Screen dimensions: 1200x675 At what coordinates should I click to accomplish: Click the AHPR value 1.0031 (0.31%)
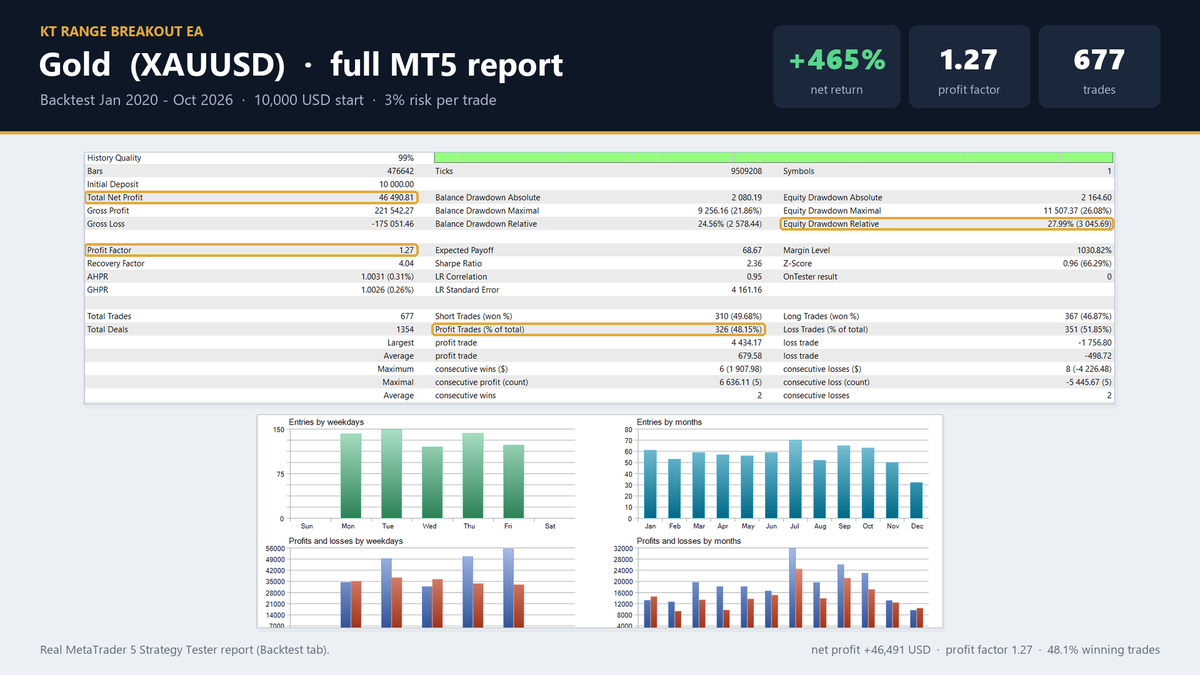387,276
